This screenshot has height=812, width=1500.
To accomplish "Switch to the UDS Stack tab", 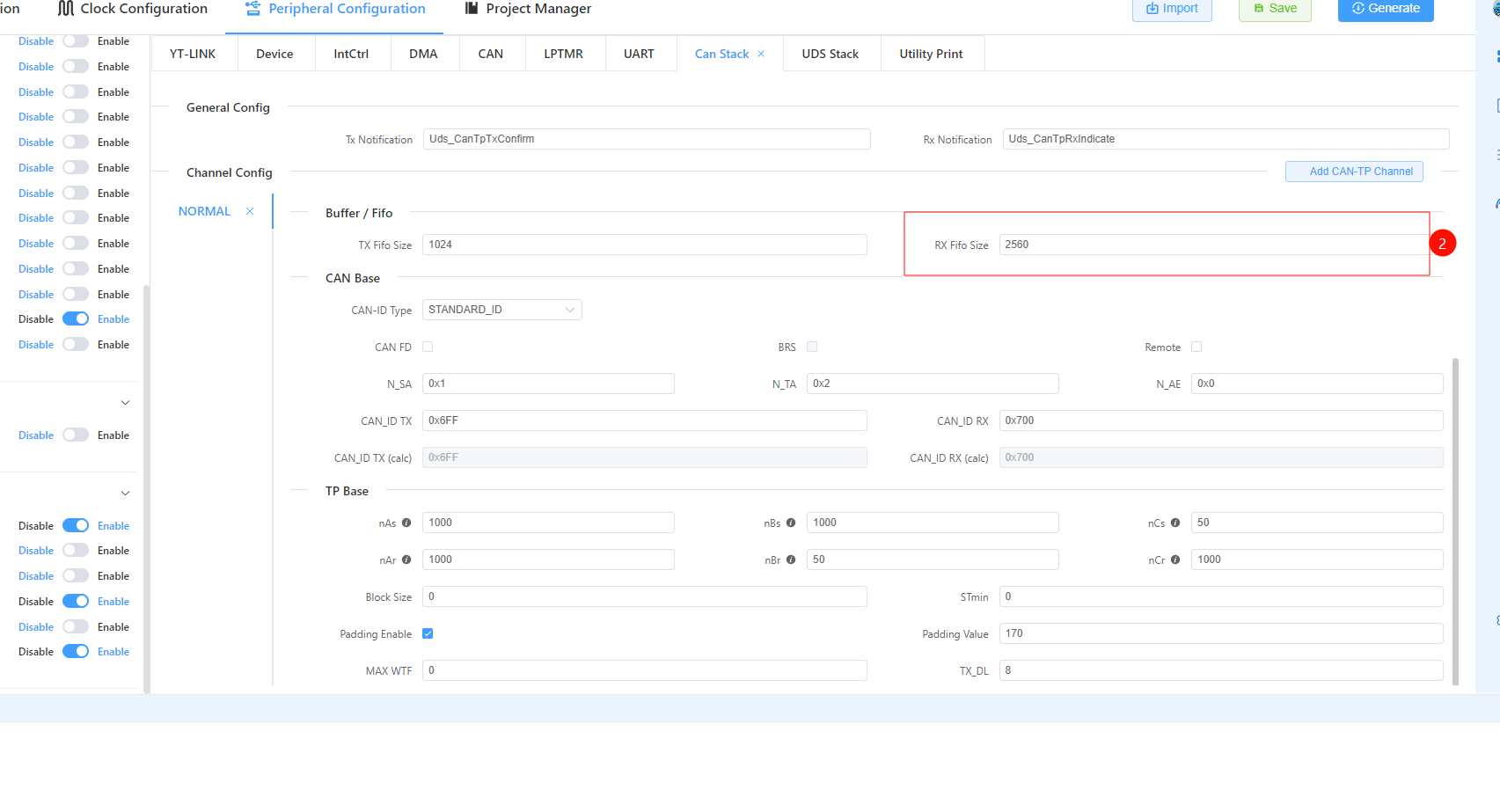I will click(x=830, y=54).
